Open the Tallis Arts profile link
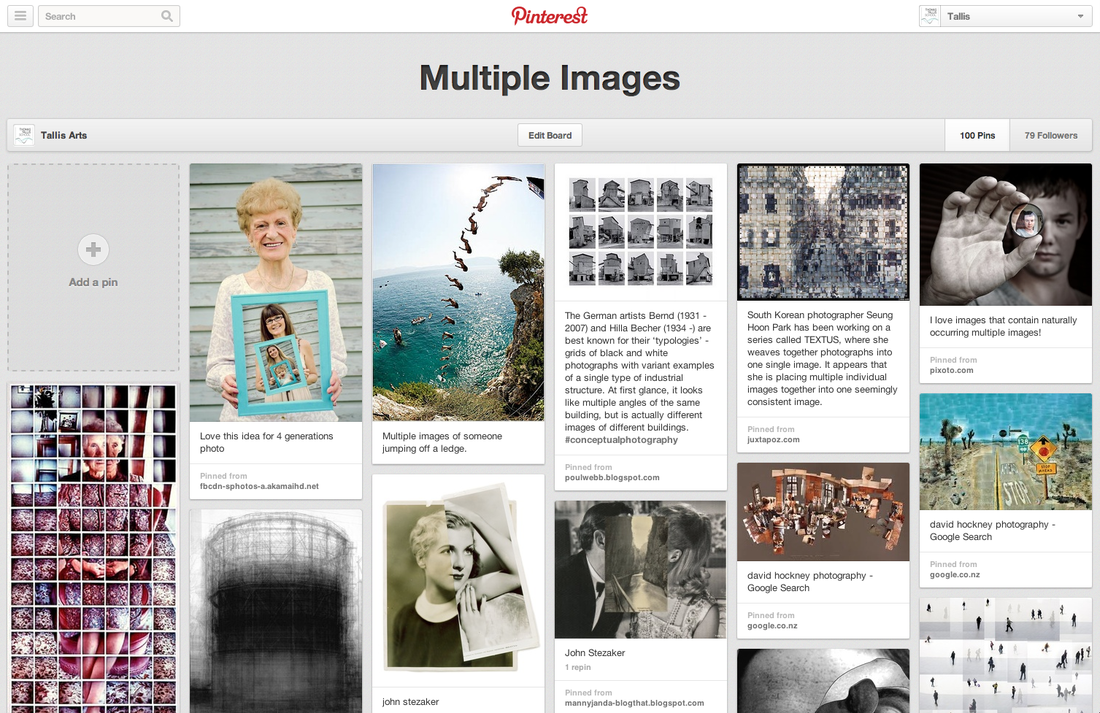 click(x=64, y=135)
